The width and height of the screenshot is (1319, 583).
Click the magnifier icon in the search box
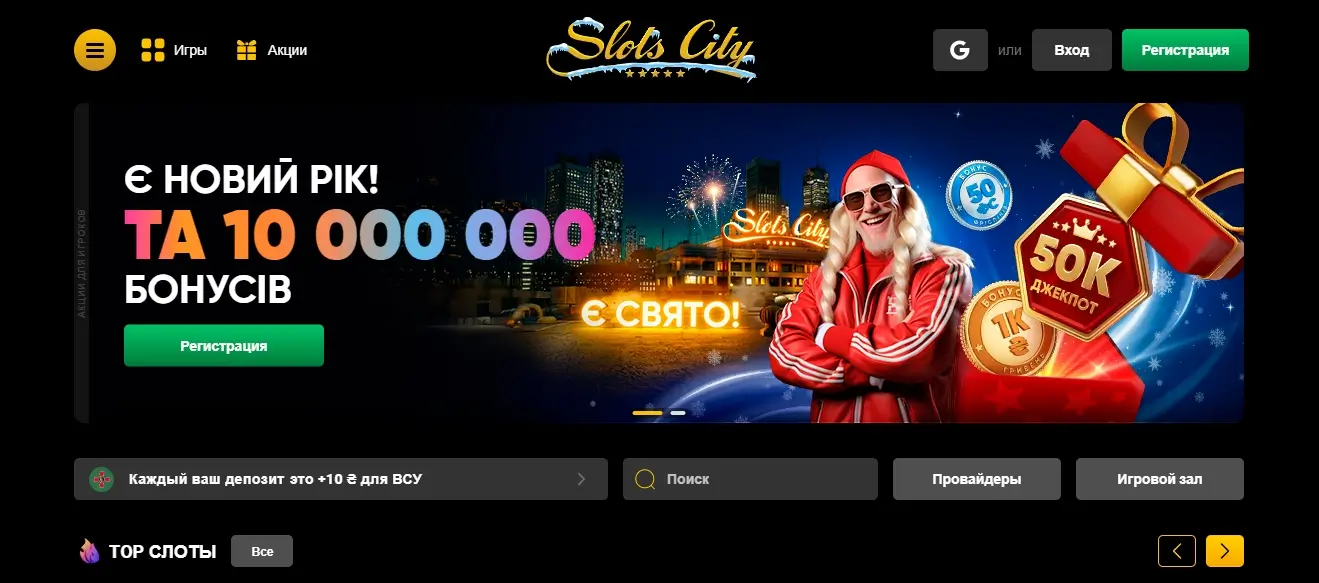pos(645,479)
